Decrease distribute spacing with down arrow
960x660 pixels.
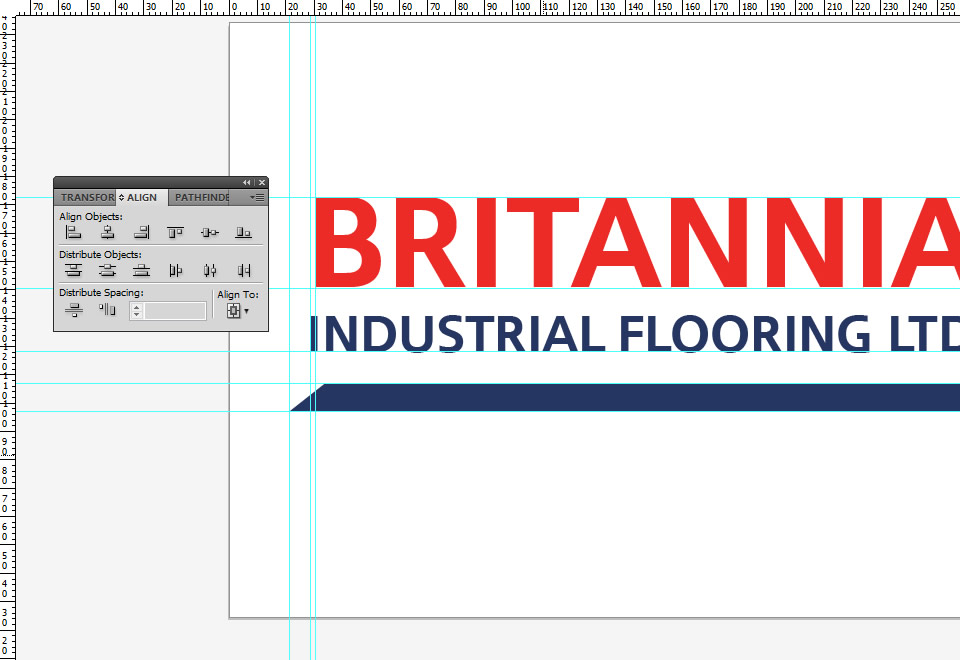137,315
